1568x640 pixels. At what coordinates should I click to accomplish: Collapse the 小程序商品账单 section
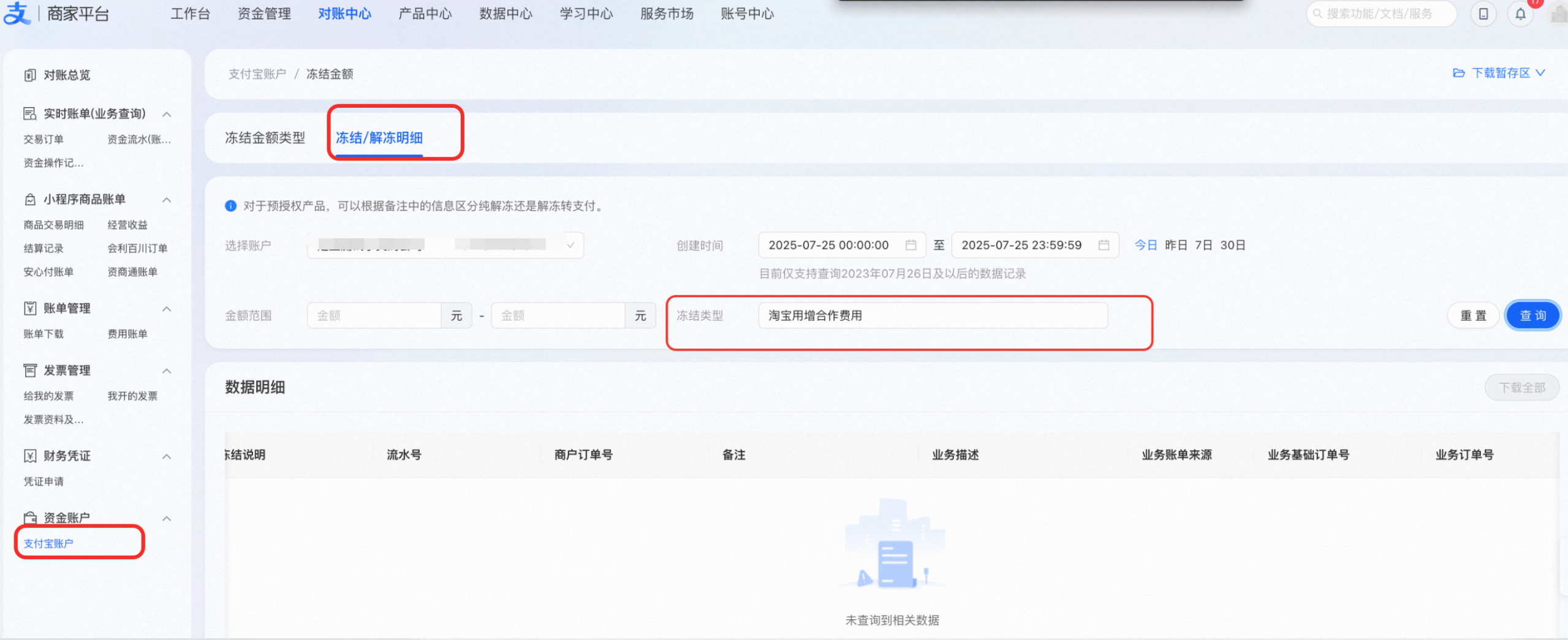pos(167,200)
